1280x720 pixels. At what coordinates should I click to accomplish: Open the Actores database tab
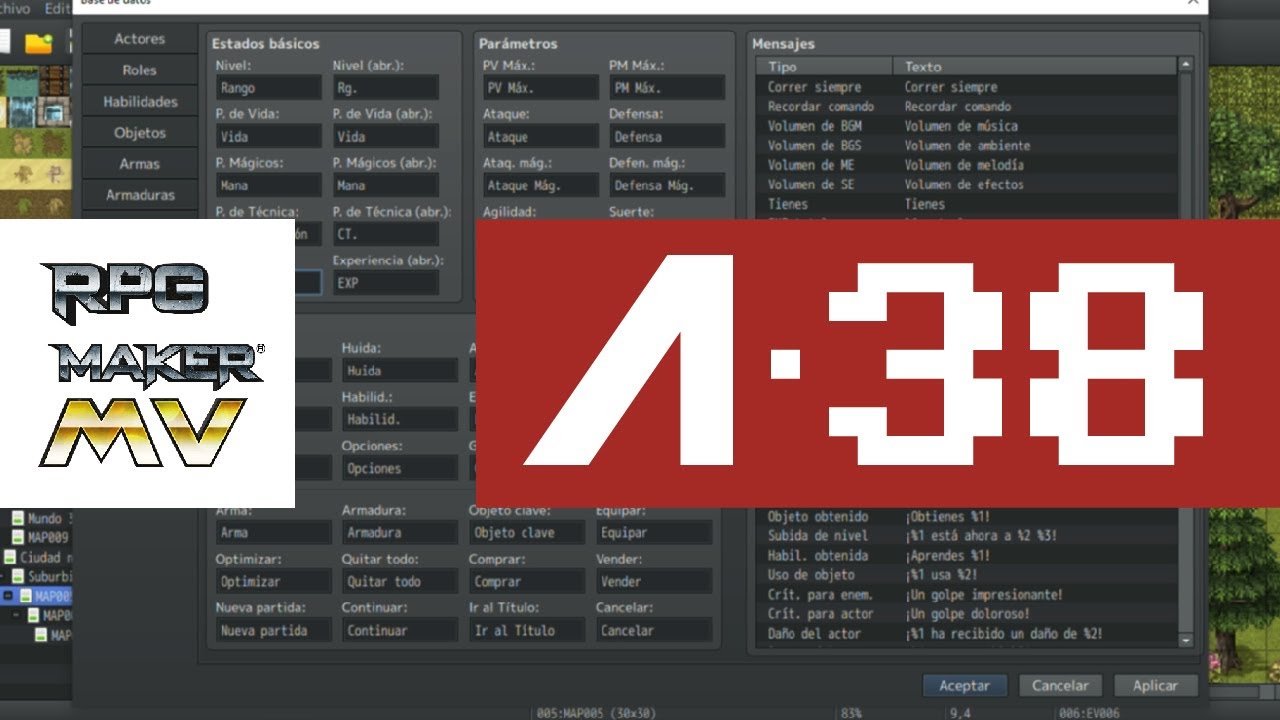tap(139, 39)
